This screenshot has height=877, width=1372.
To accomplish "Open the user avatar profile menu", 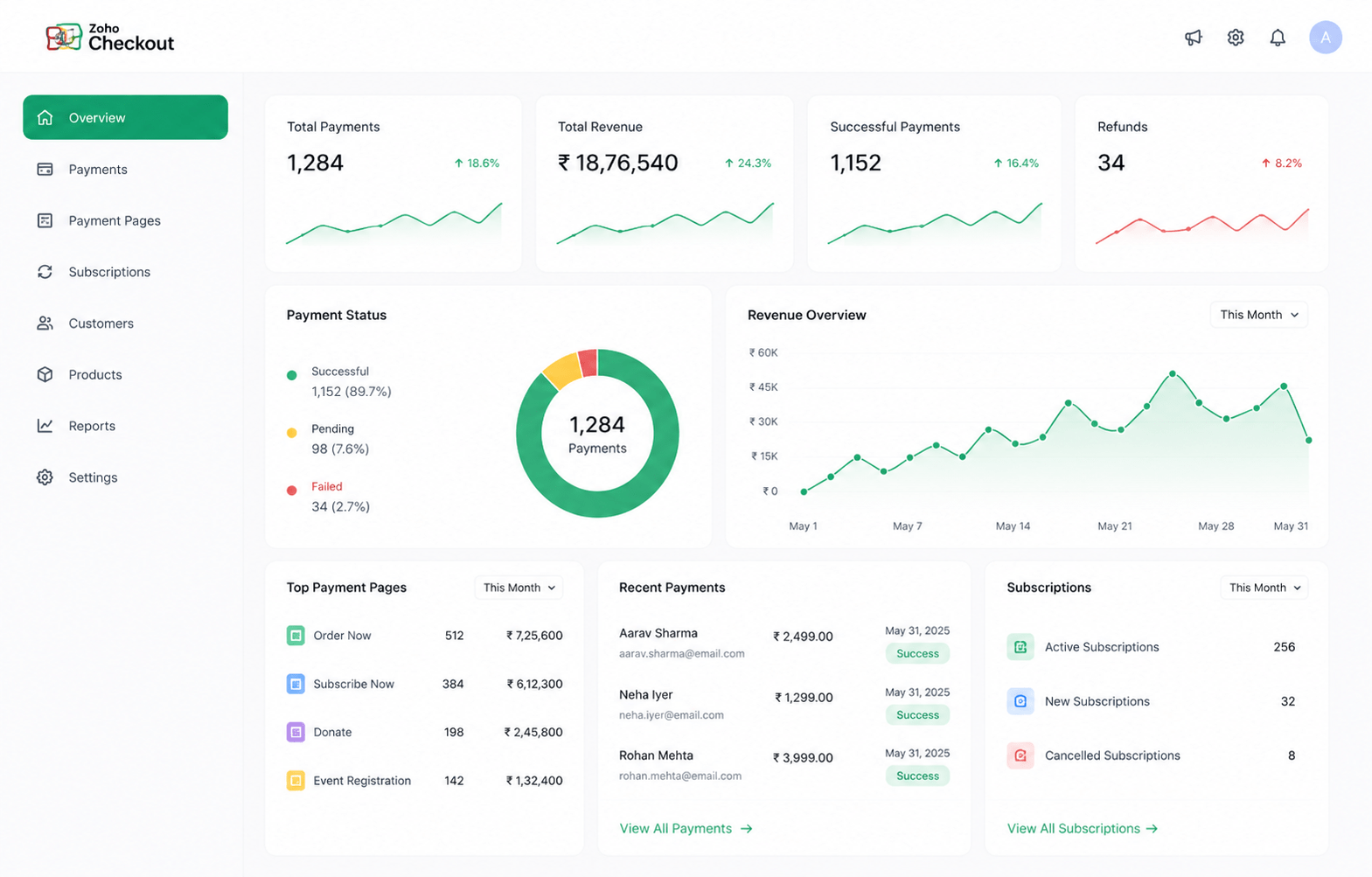I will point(1326,38).
